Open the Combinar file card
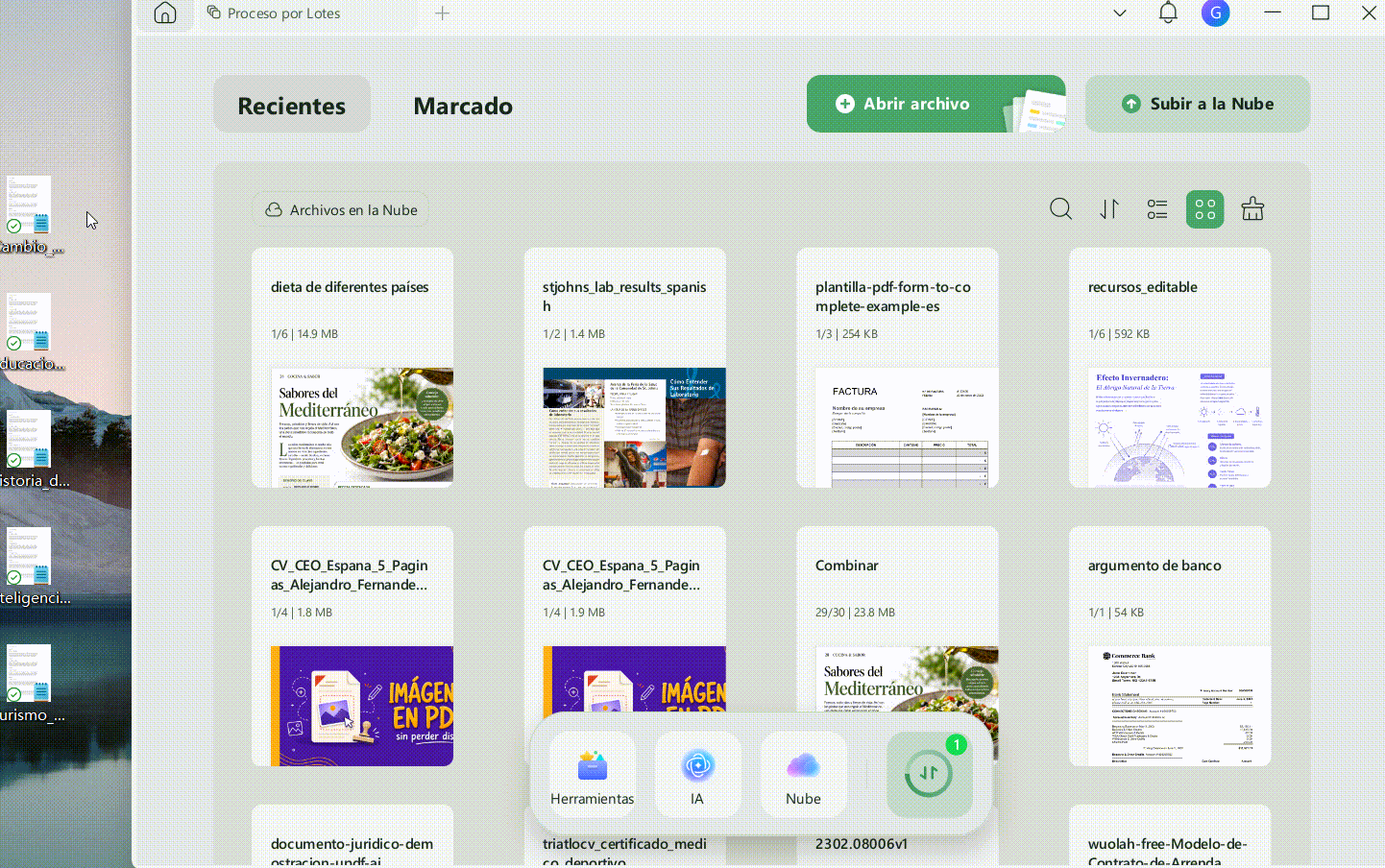 (x=897, y=619)
